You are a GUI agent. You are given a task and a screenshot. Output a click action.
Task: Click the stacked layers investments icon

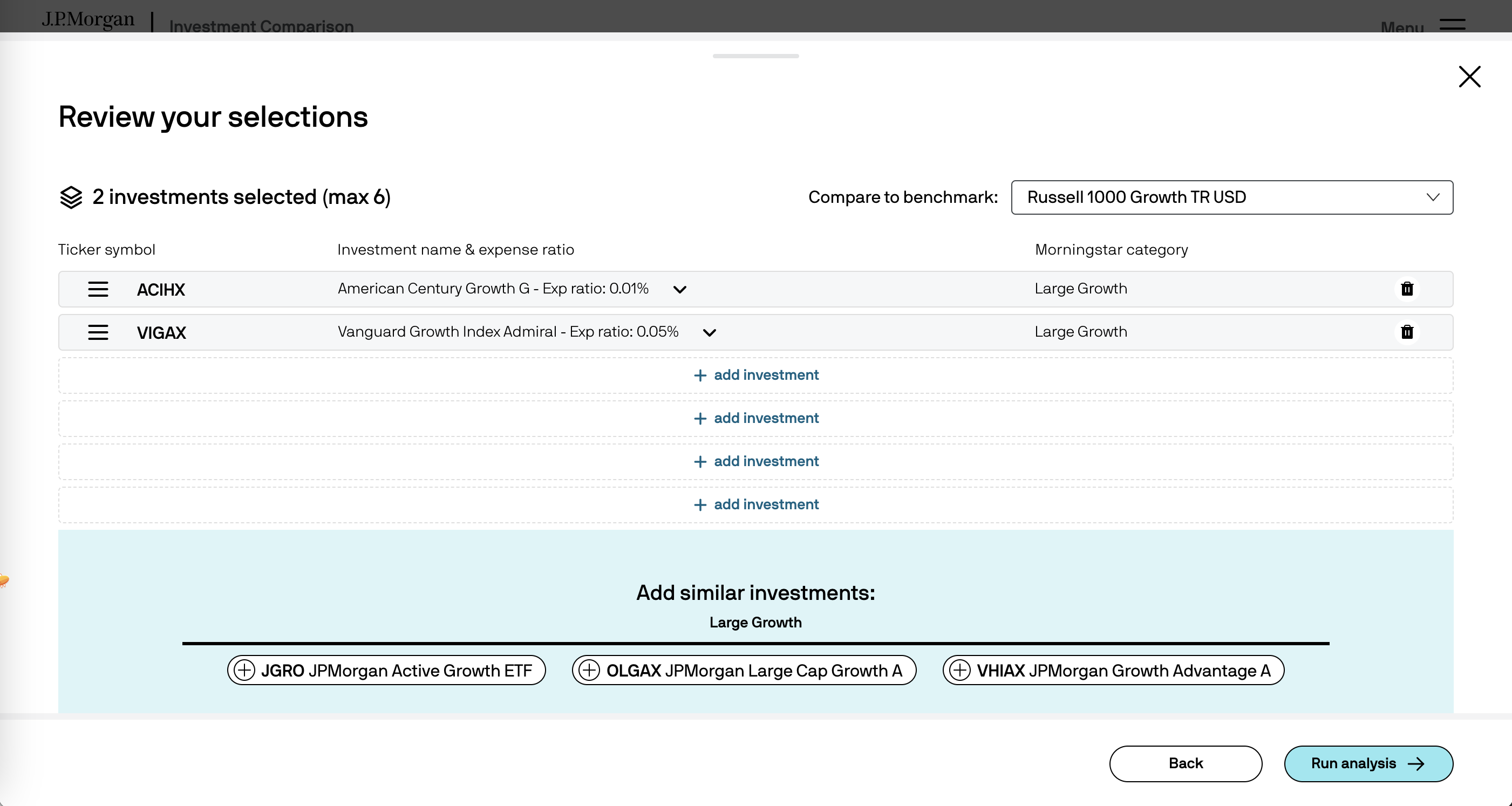pos(71,197)
